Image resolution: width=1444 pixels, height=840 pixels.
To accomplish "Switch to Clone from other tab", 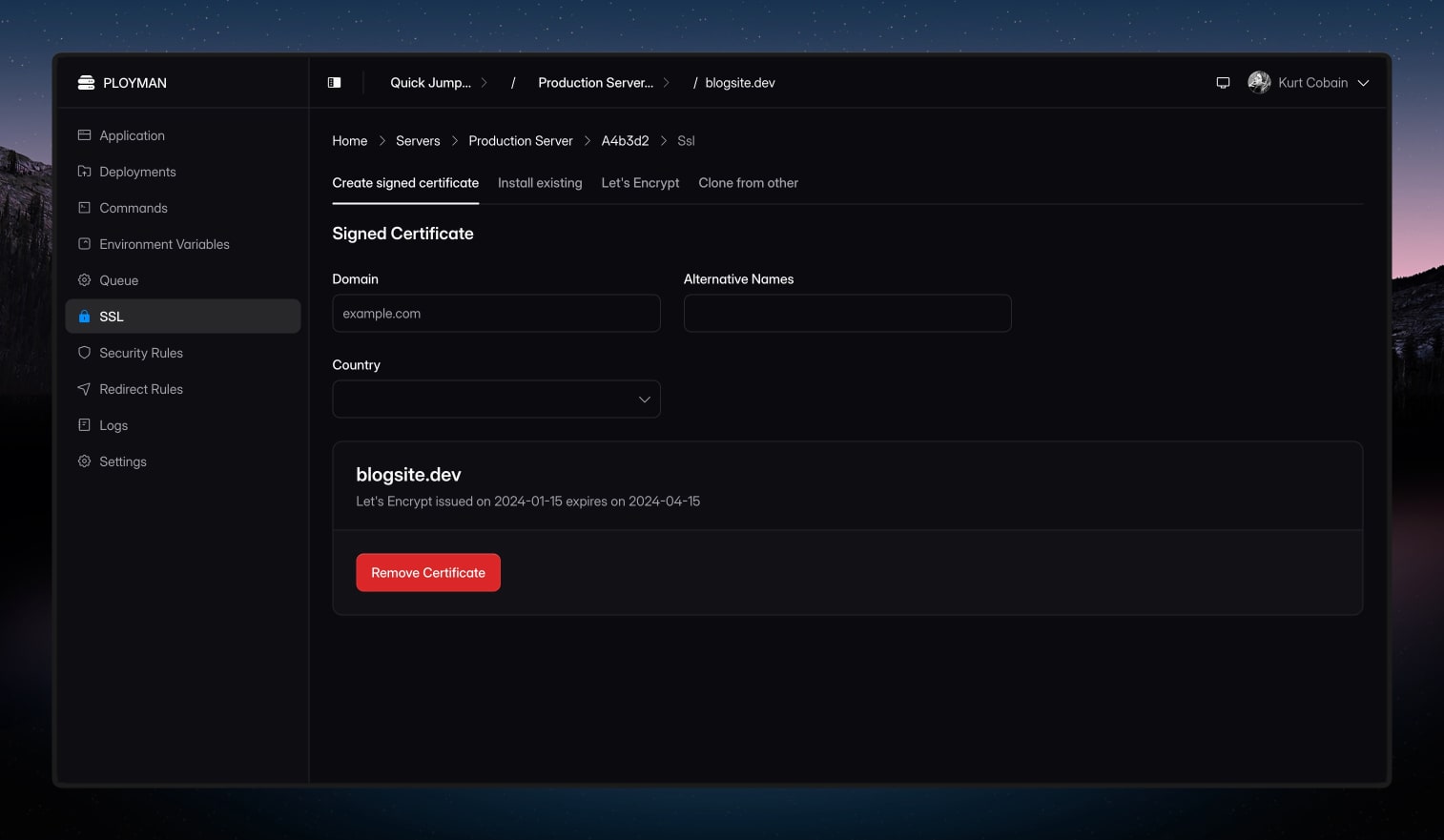I will [749, 183].
